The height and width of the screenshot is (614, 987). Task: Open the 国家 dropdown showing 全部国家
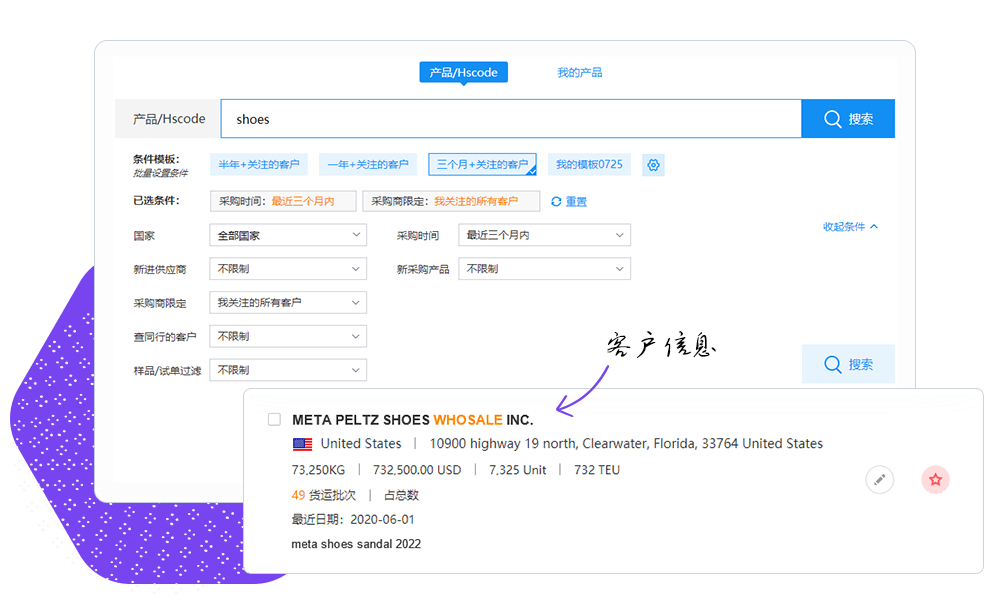click(x=288, y=235)
